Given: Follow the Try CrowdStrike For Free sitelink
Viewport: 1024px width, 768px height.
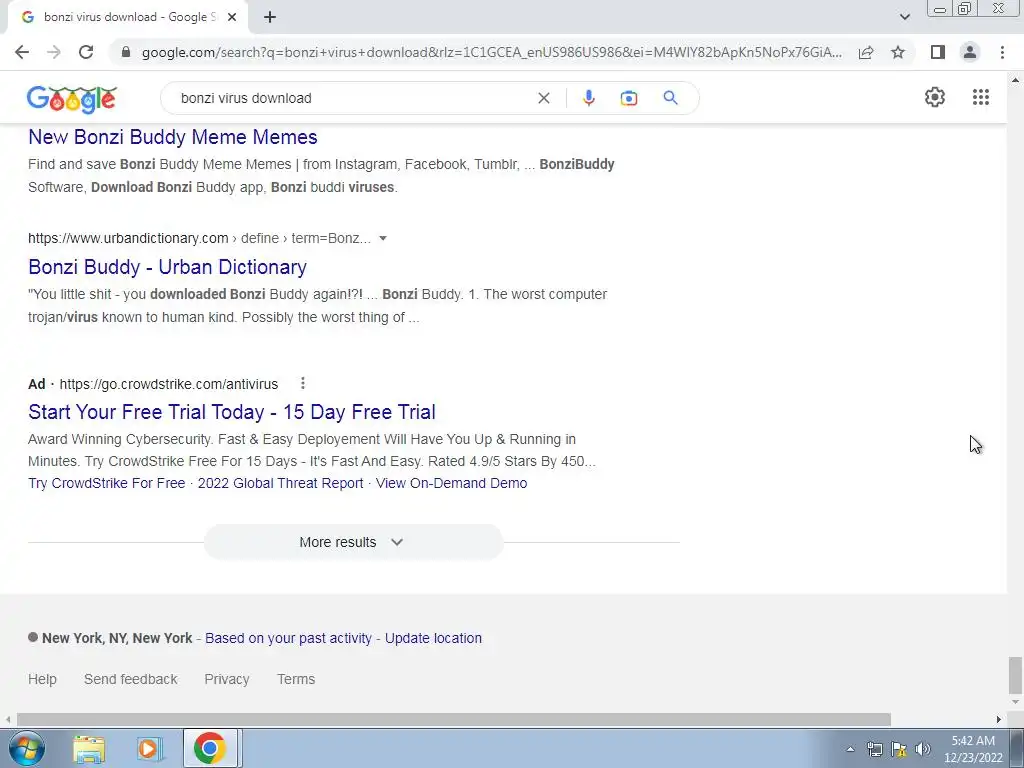Looking at the screenshot, I should tap(106, 483).
